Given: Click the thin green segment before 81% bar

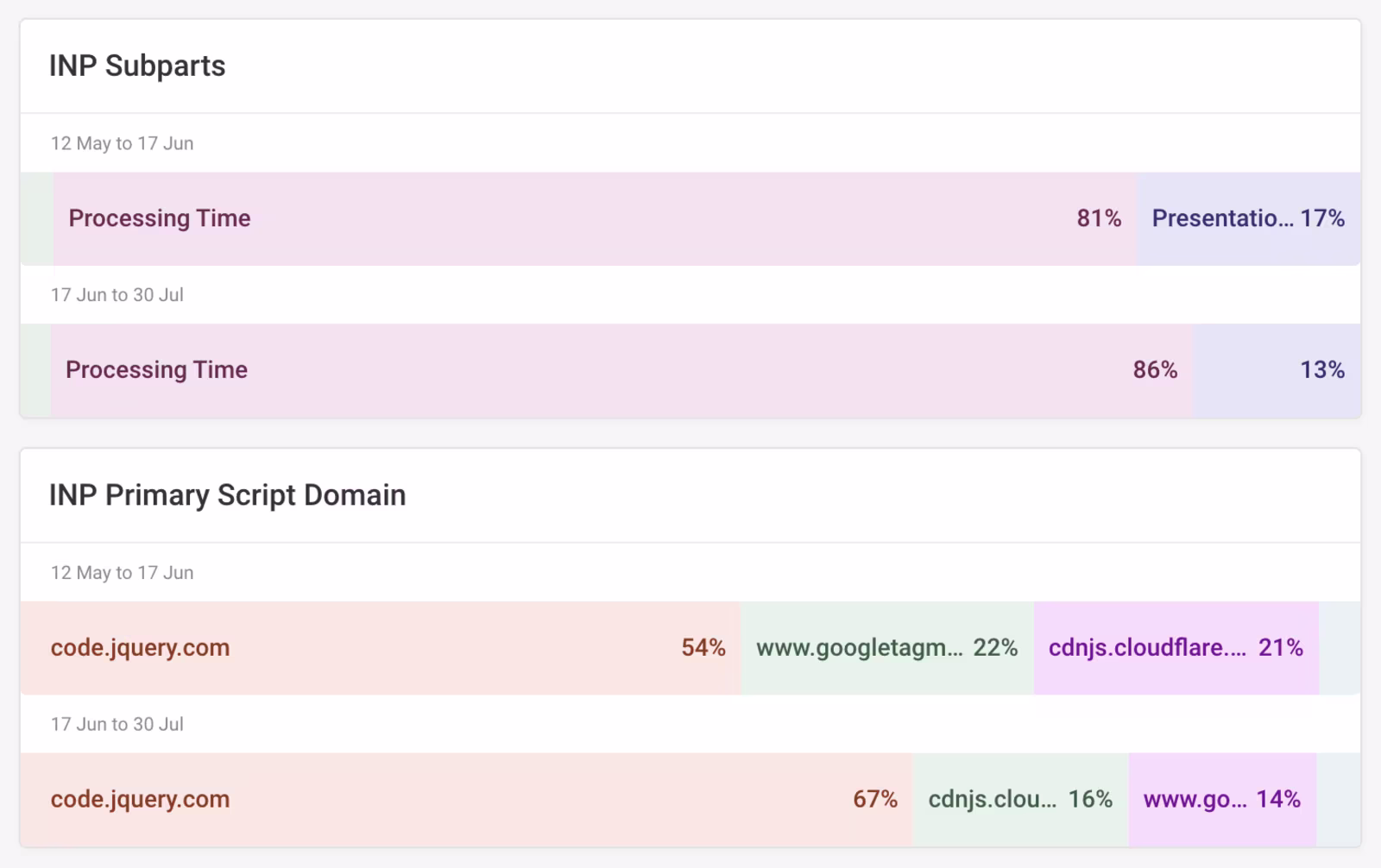Looking at the screenshot, I should pyautogui.click(x=36, y=218).
